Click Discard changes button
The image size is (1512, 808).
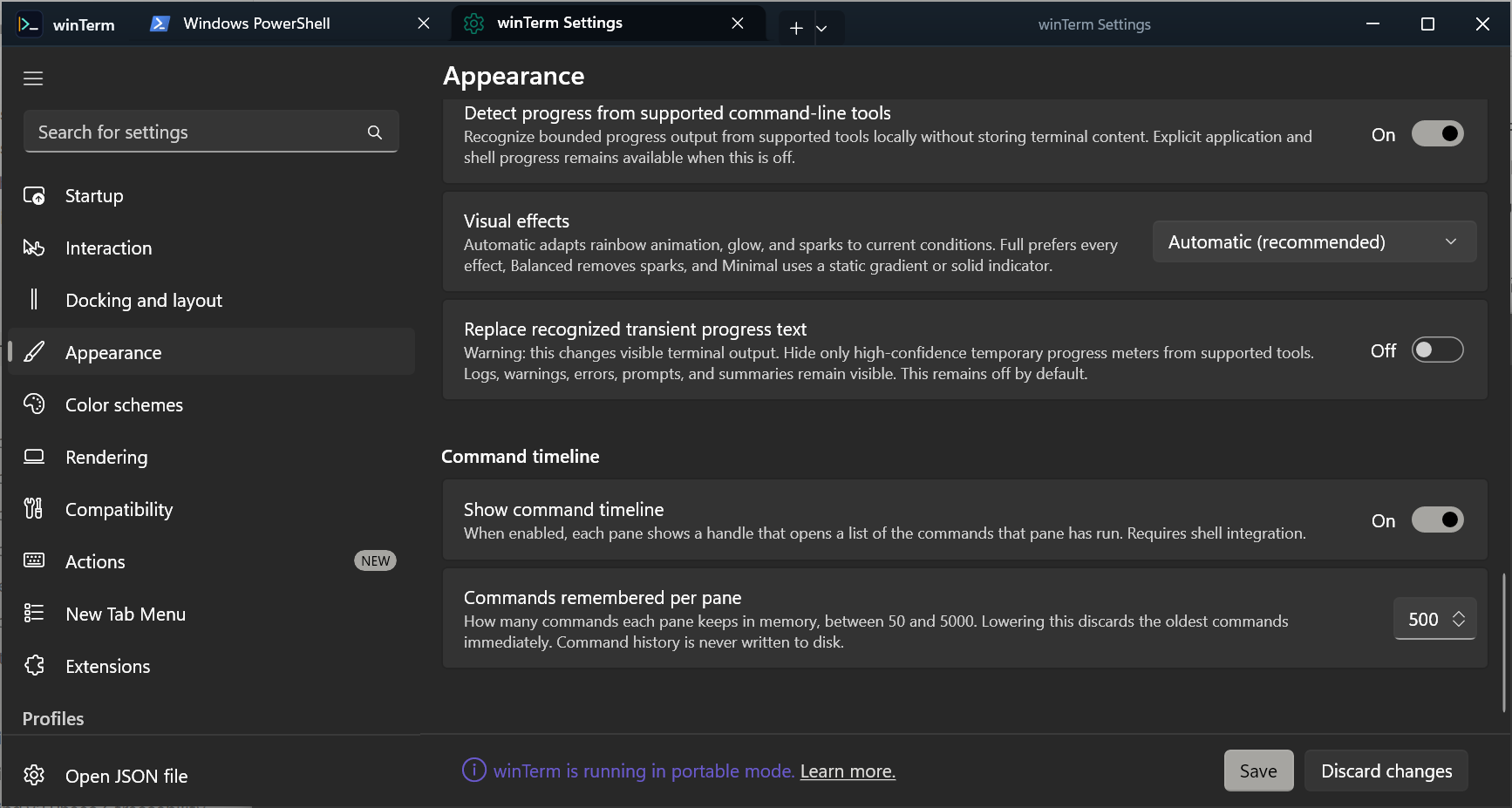tap(1386, 771)
